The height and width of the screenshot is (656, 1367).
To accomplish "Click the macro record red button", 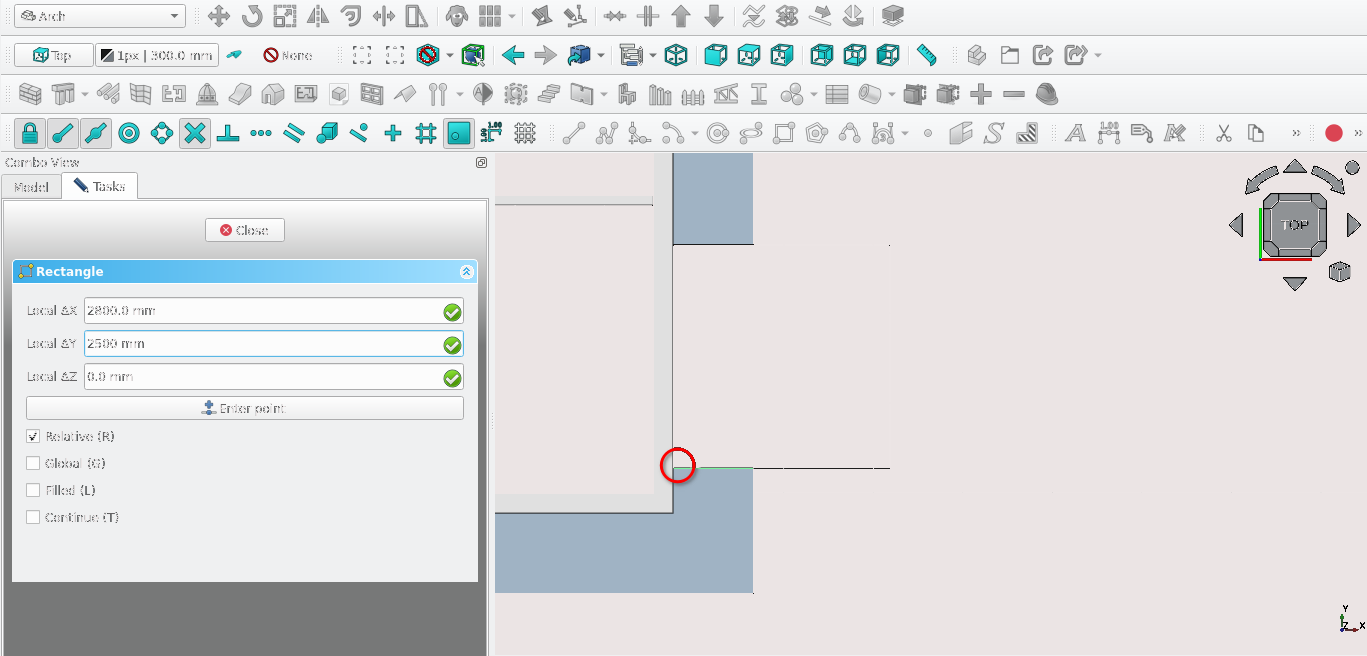I will pos(1333,133).
